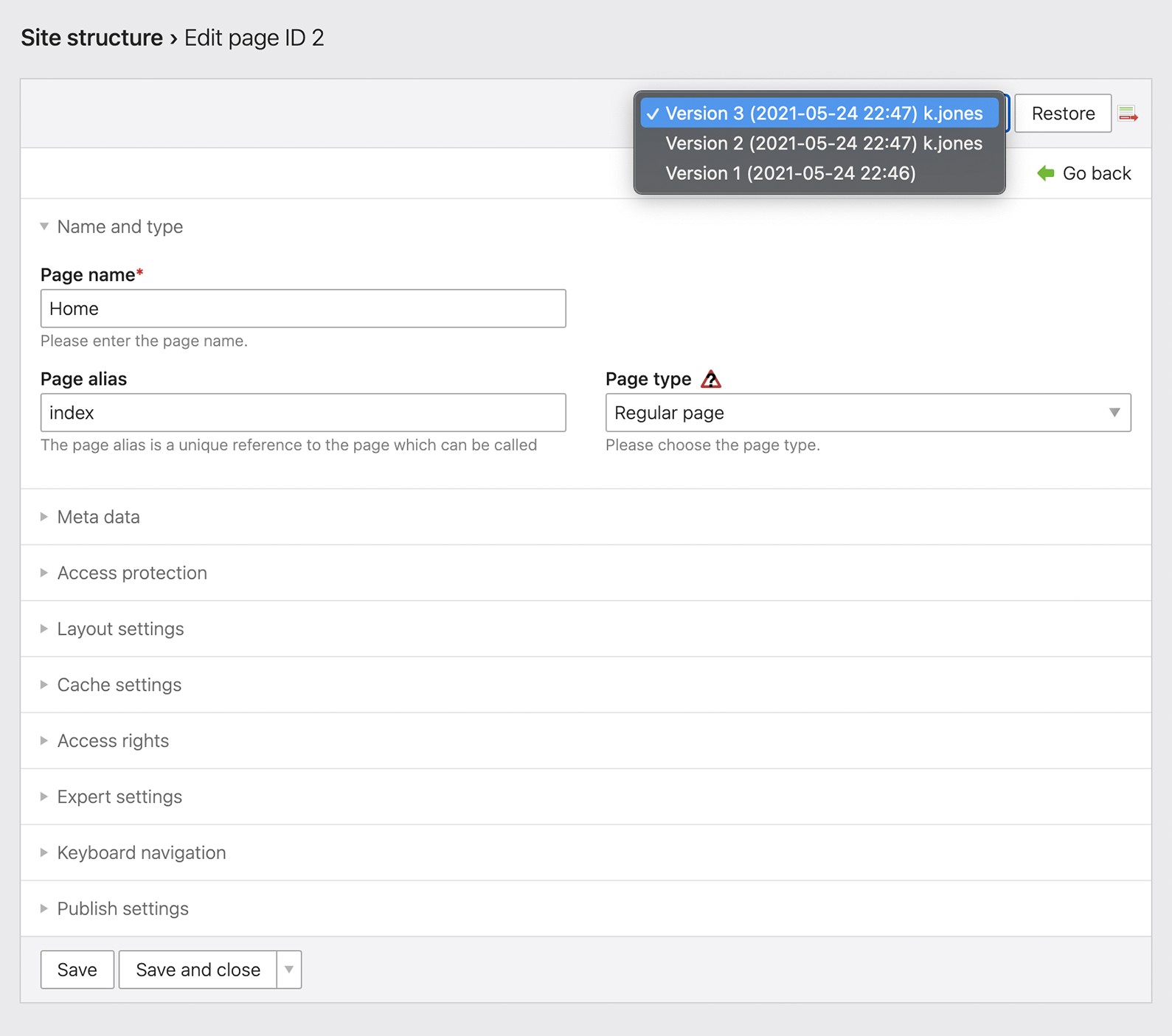Click Save and close

click(x=198, y=970)
